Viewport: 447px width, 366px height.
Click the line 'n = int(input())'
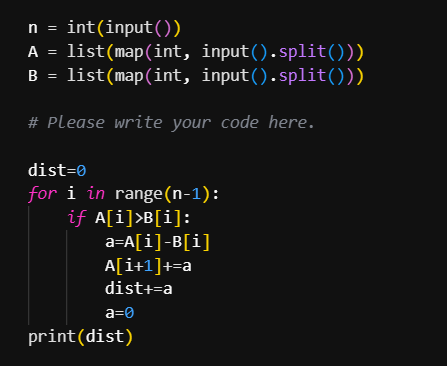click(x=104, y=28)
